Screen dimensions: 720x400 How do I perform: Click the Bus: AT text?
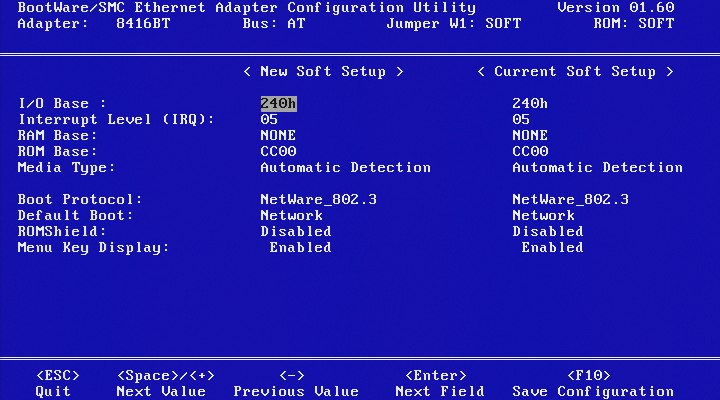pyautogui.click(x=274, y=24)
